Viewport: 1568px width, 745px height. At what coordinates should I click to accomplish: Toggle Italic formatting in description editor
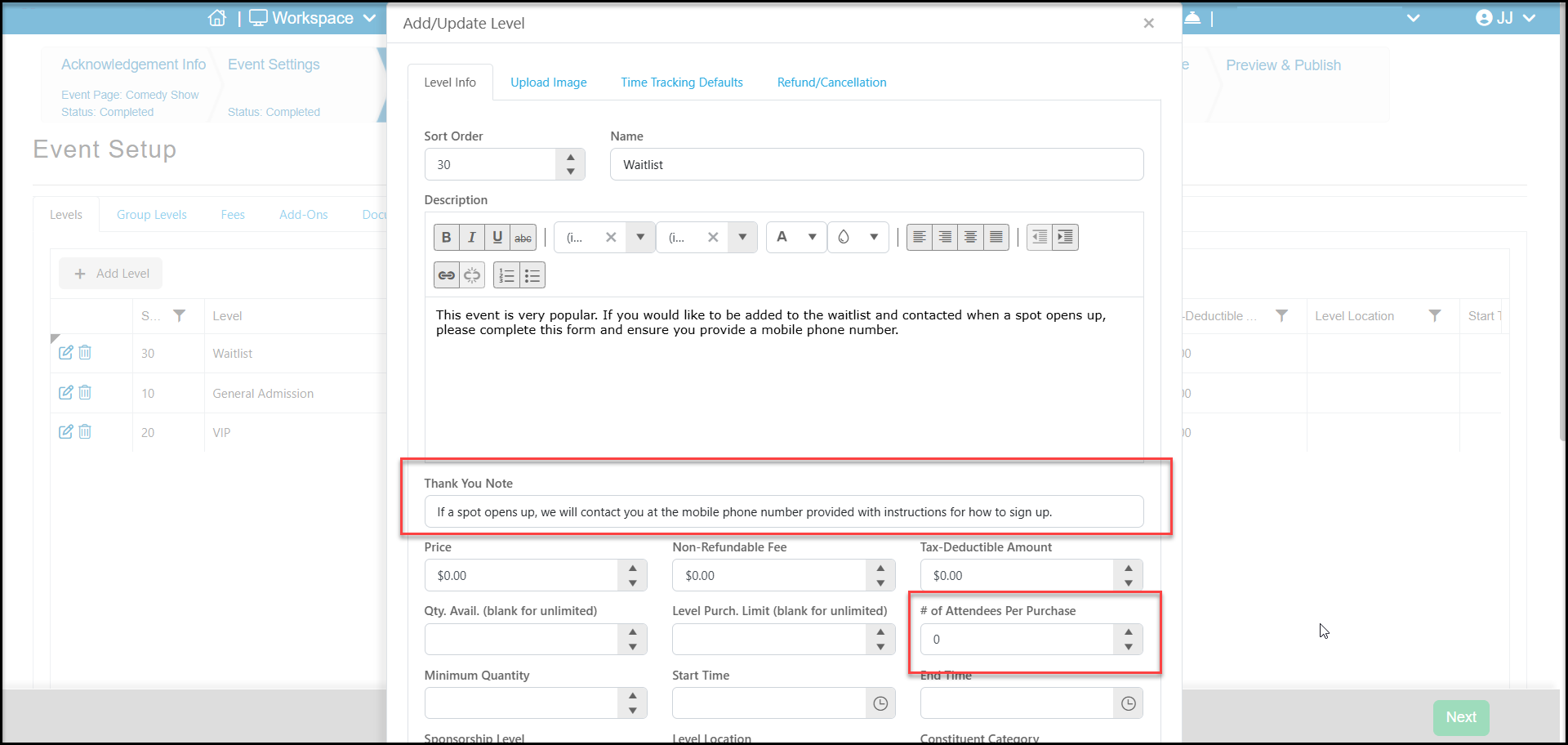point(472,238)
